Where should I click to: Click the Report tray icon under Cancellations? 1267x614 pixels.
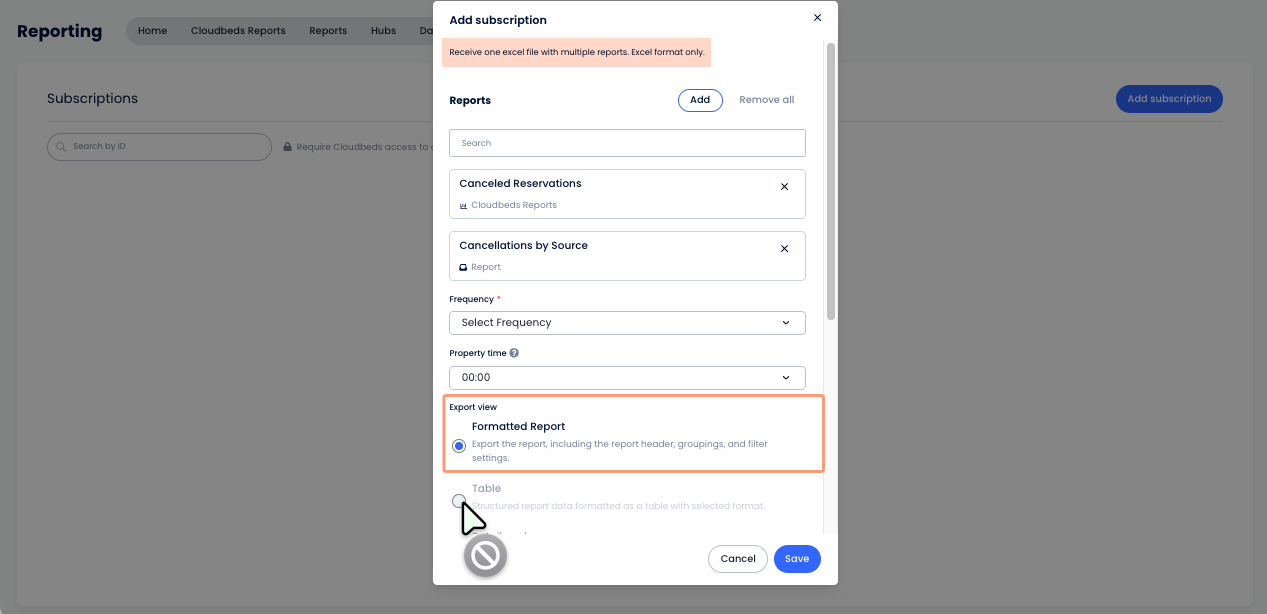click(x=463, y=267)
